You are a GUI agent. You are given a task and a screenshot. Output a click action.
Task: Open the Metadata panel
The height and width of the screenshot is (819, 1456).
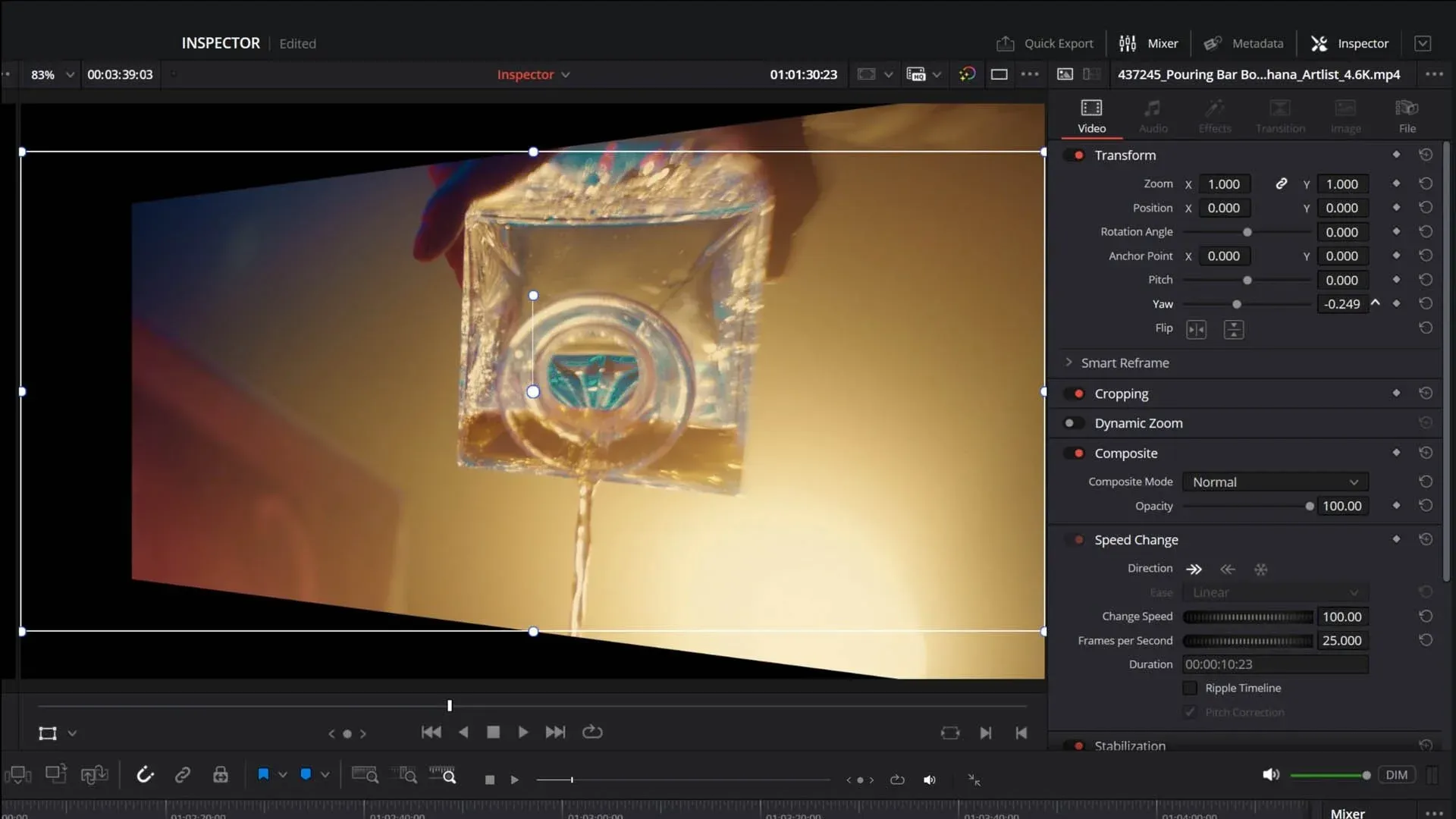pos(1244,43)
